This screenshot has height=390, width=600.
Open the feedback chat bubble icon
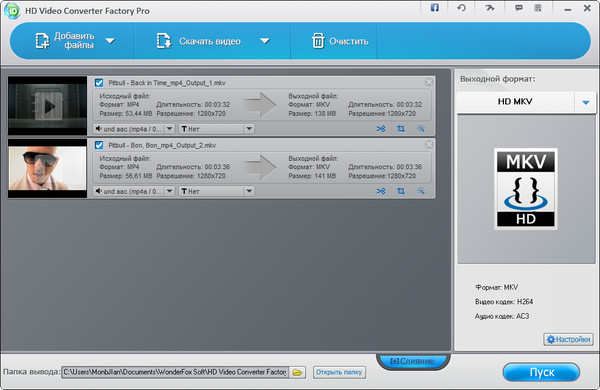pos(519,8)
